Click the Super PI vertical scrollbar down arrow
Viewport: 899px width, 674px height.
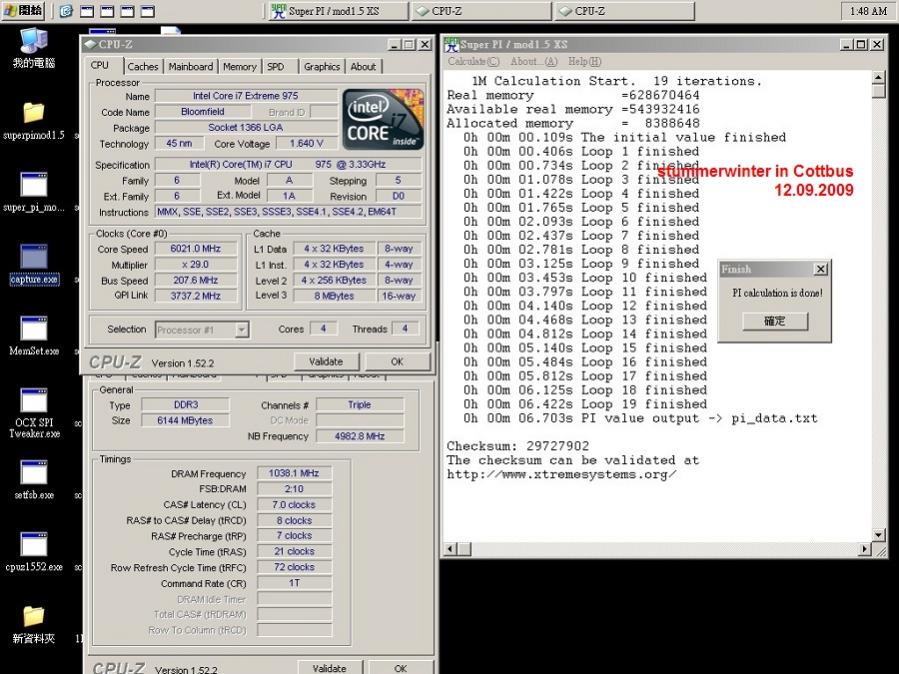point(878,535)
